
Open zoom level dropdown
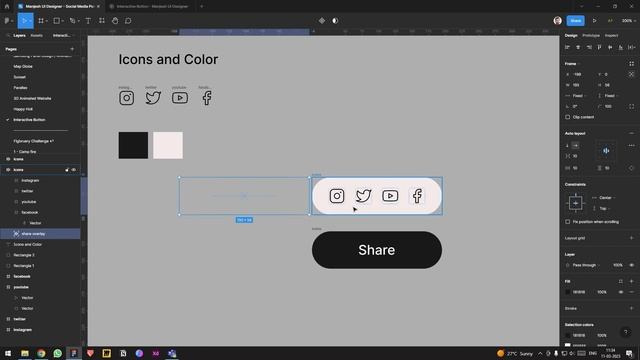tap(629, 21)
